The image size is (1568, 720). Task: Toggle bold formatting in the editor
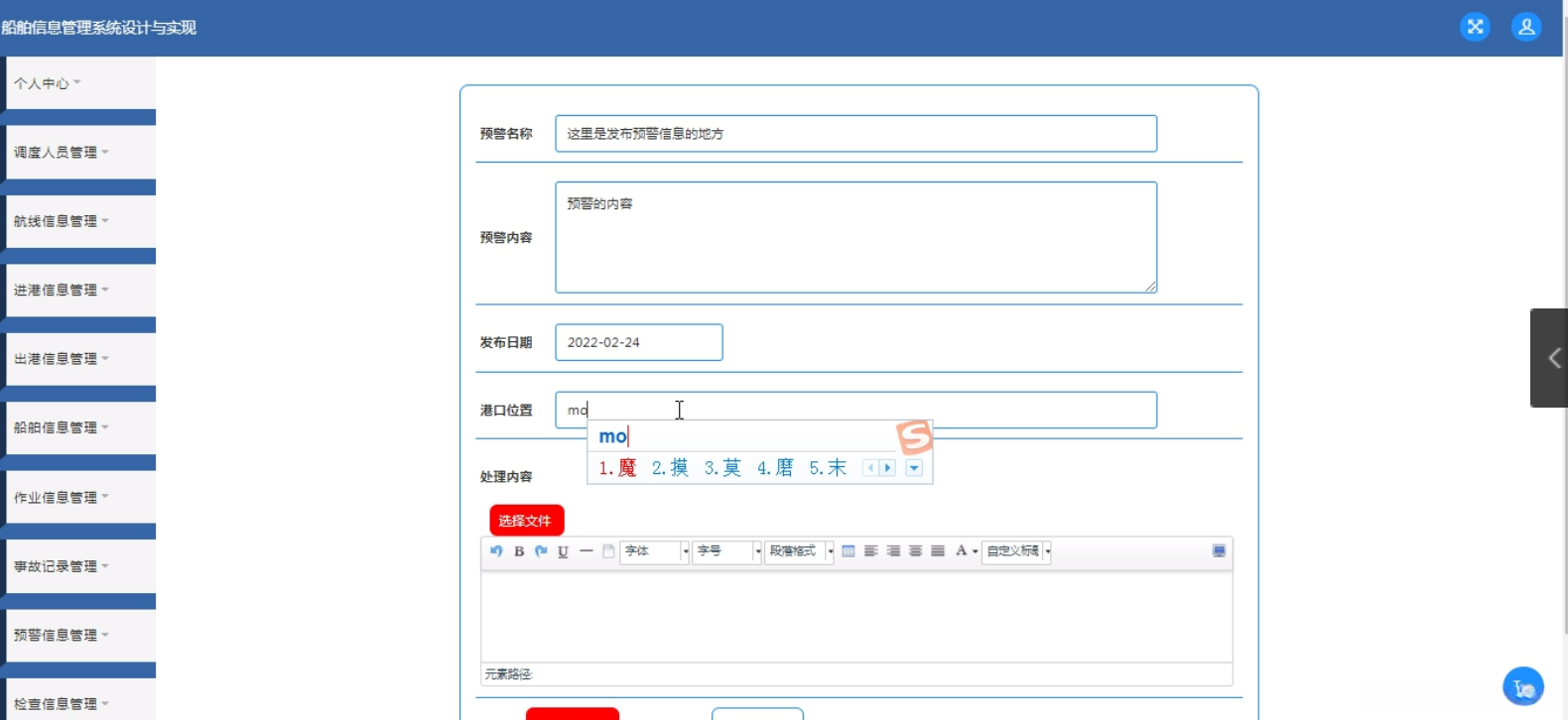coord(519,551)
